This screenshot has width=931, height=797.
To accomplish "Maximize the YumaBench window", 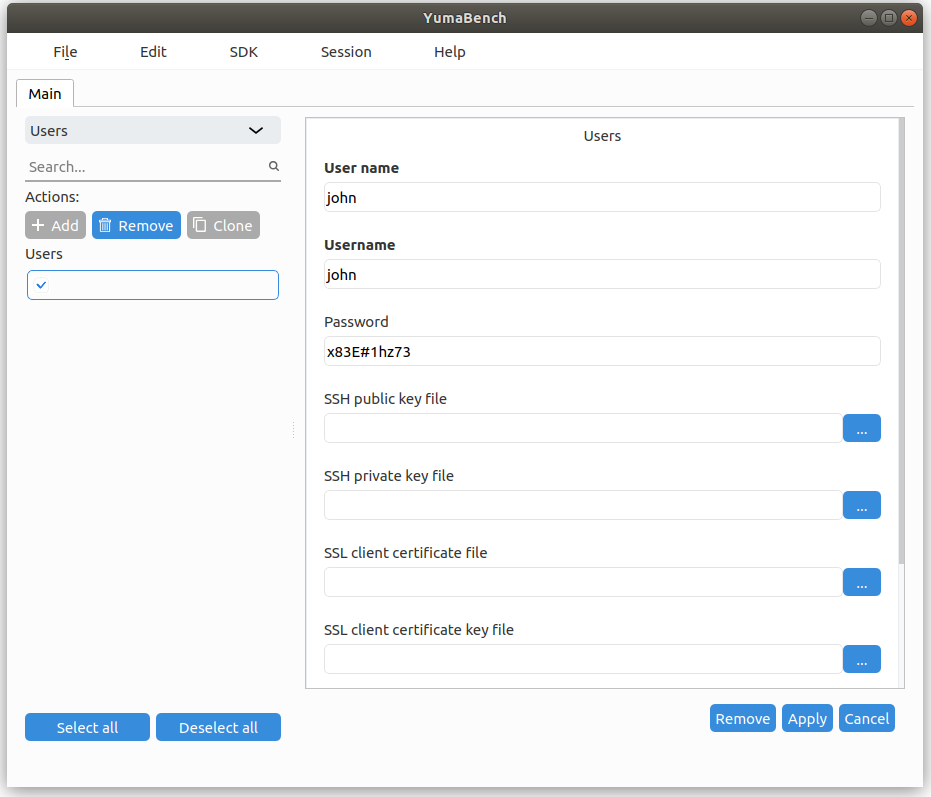I will coord(889,18).
